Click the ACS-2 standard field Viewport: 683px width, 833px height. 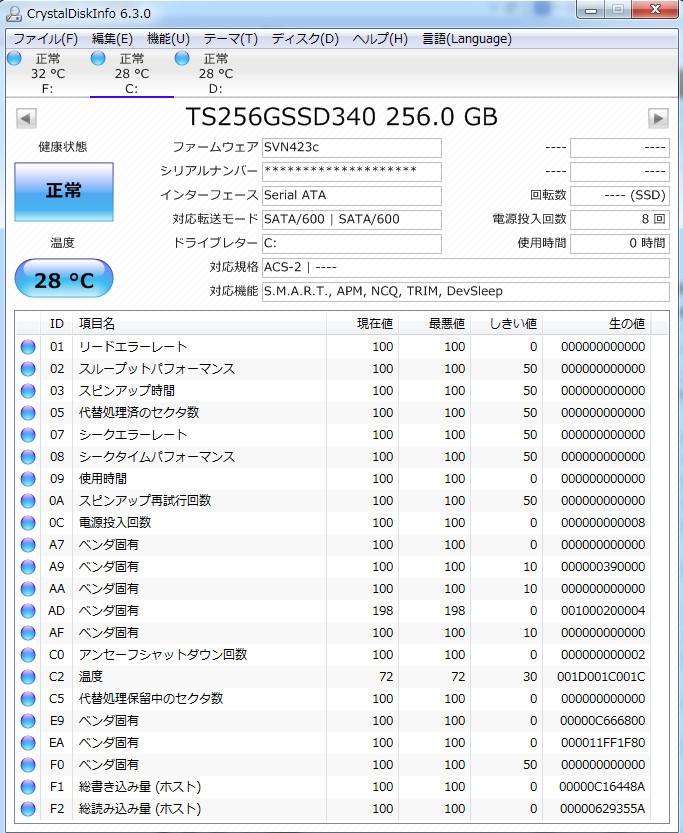point(466,267)
